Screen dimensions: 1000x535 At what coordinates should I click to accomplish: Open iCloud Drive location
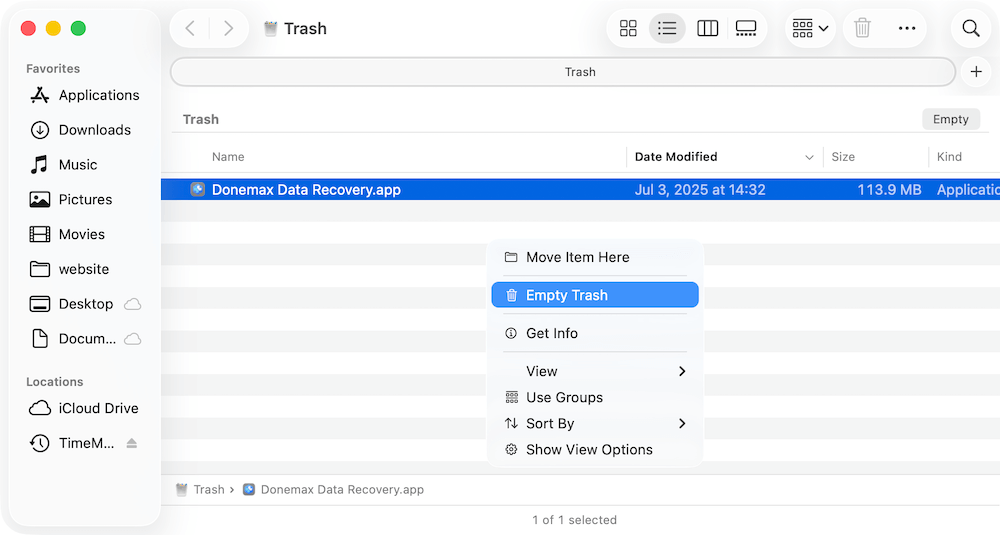click(98, 408)
